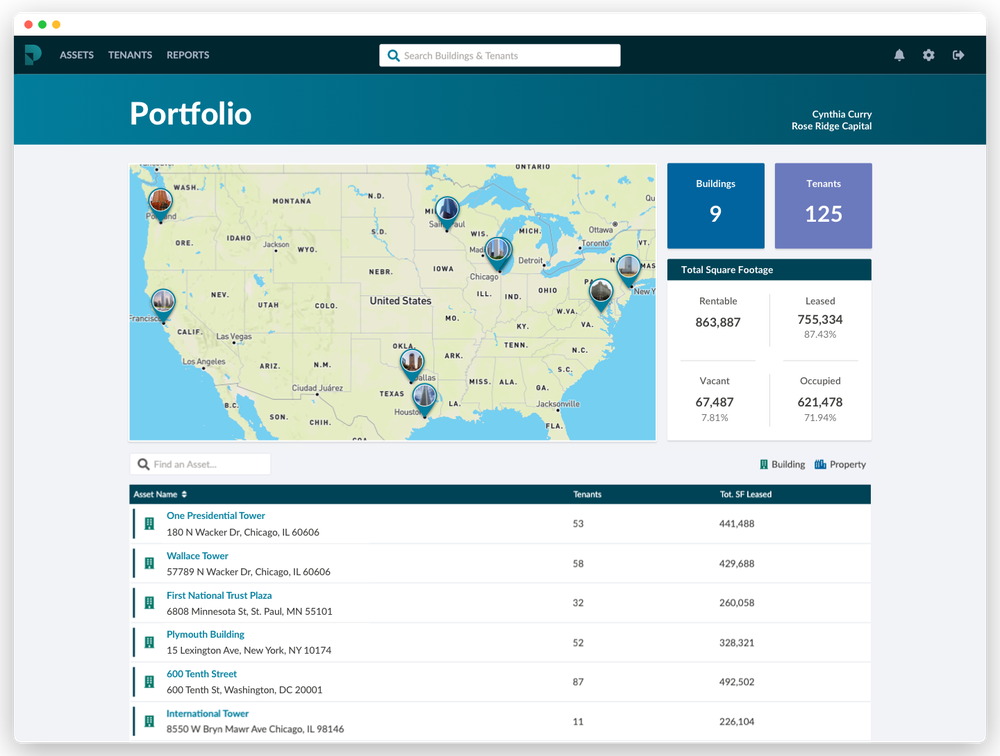Click address 180 N Wacker Dr, Chicago
Image resolution: width=1000 pixels, height=756 pixels.
pyautogui.click(x=243, y=532)
